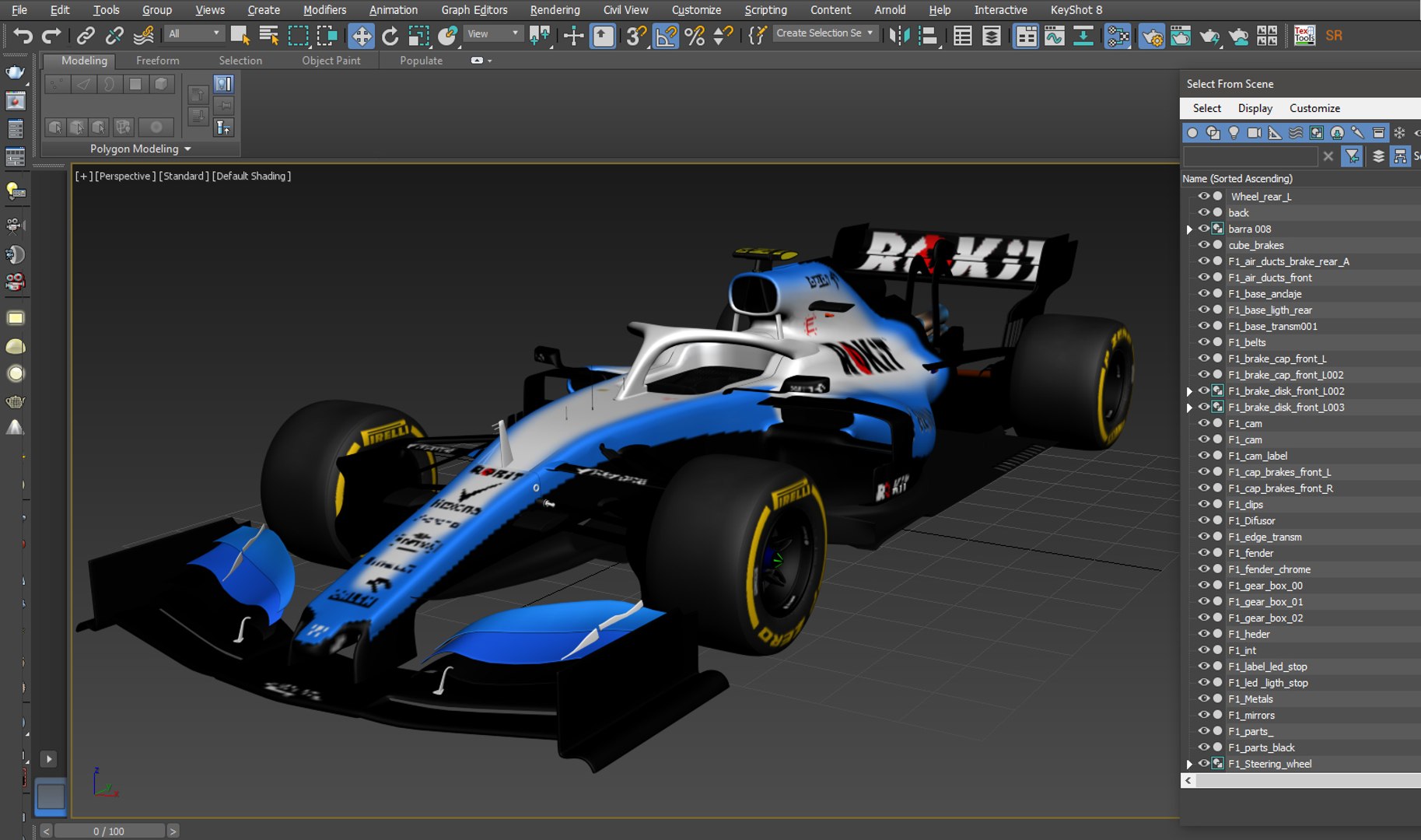1421x840 pixels.
Task: Switch to the Freeform ribbon tab
Action: [x=157, y=61]
